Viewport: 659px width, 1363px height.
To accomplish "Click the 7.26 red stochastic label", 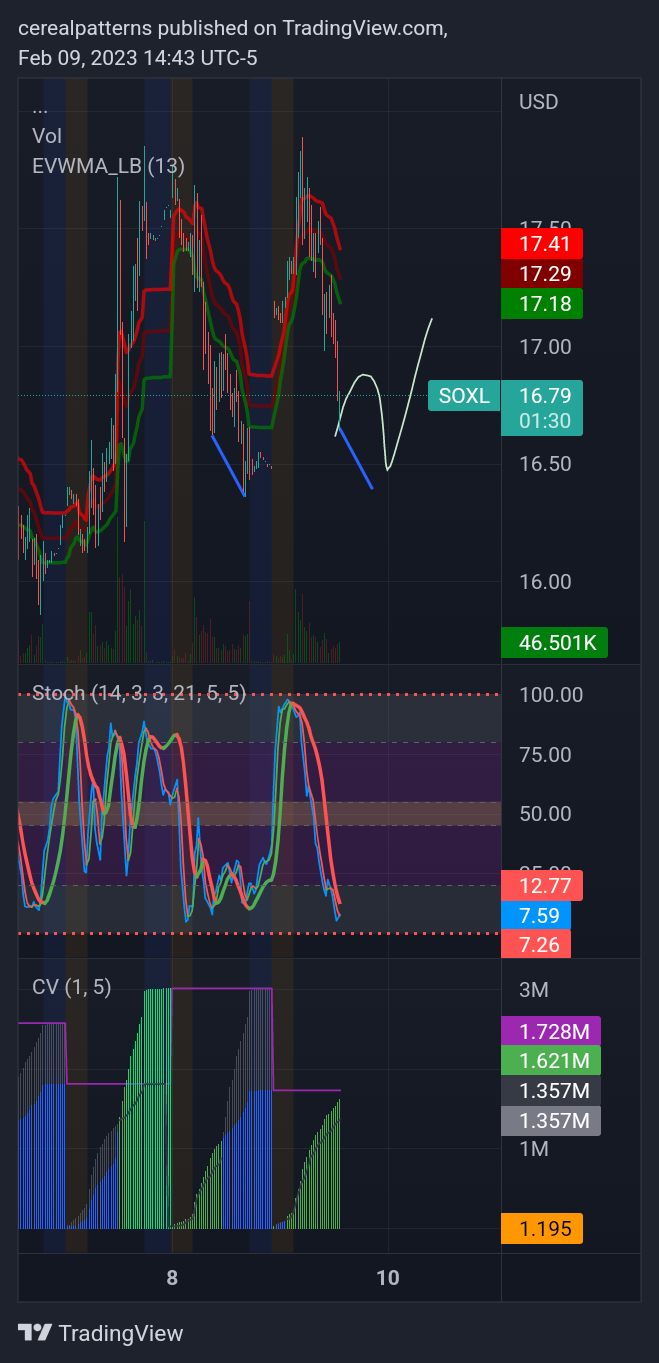I will tap(536, 944).
